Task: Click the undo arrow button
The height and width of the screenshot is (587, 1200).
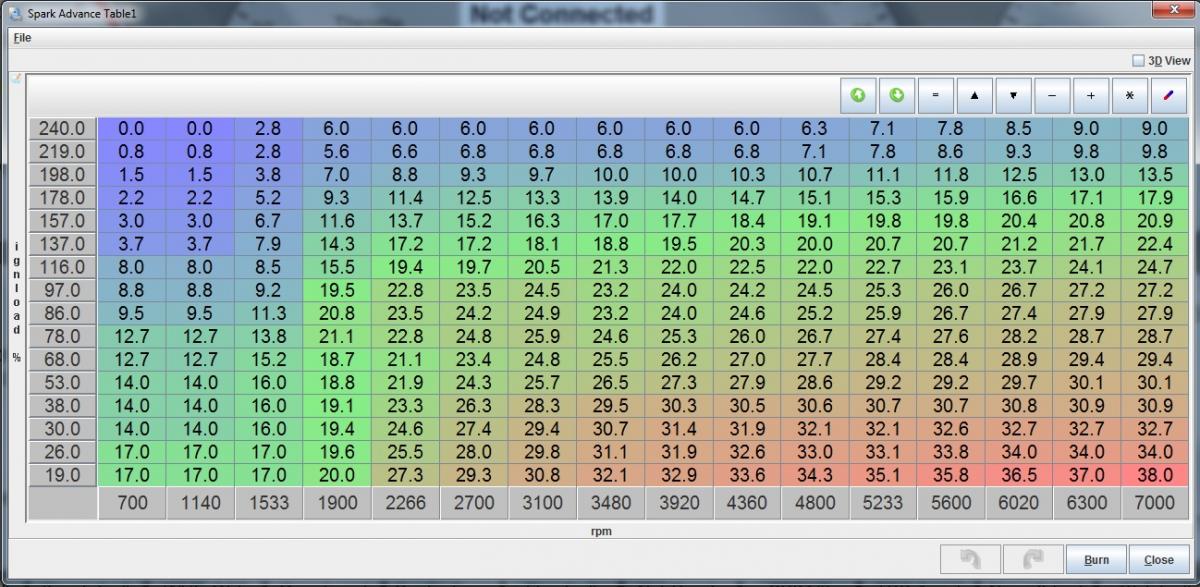Action: tap(968, 559)
